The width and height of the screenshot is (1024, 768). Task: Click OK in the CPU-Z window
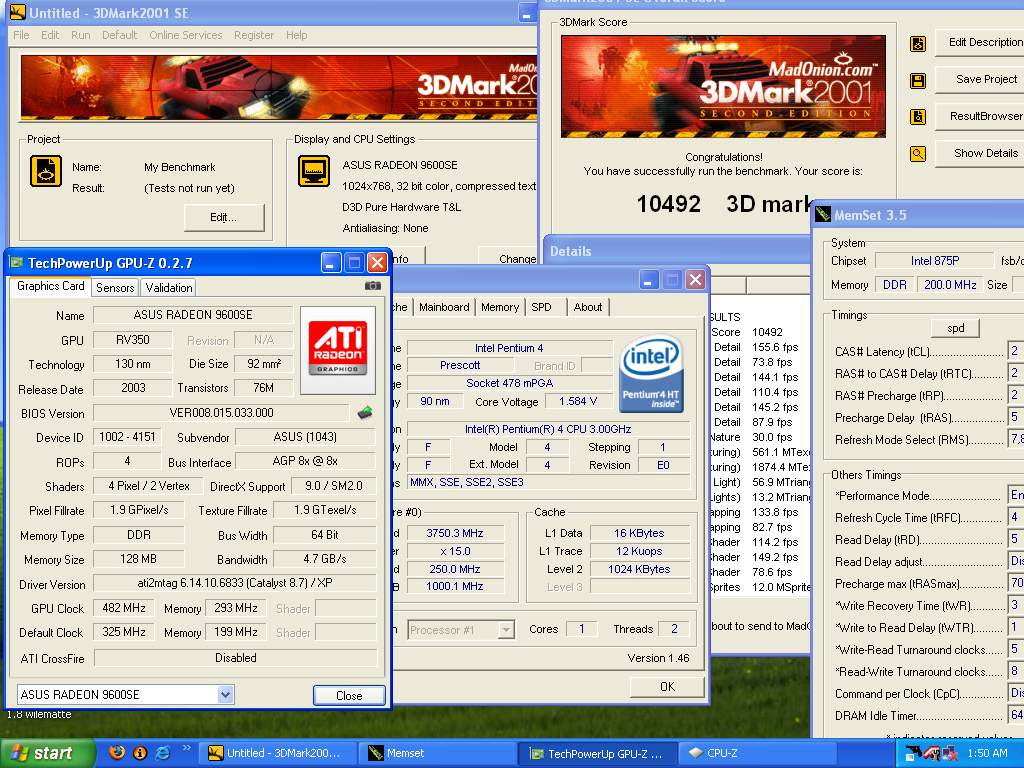667,686
